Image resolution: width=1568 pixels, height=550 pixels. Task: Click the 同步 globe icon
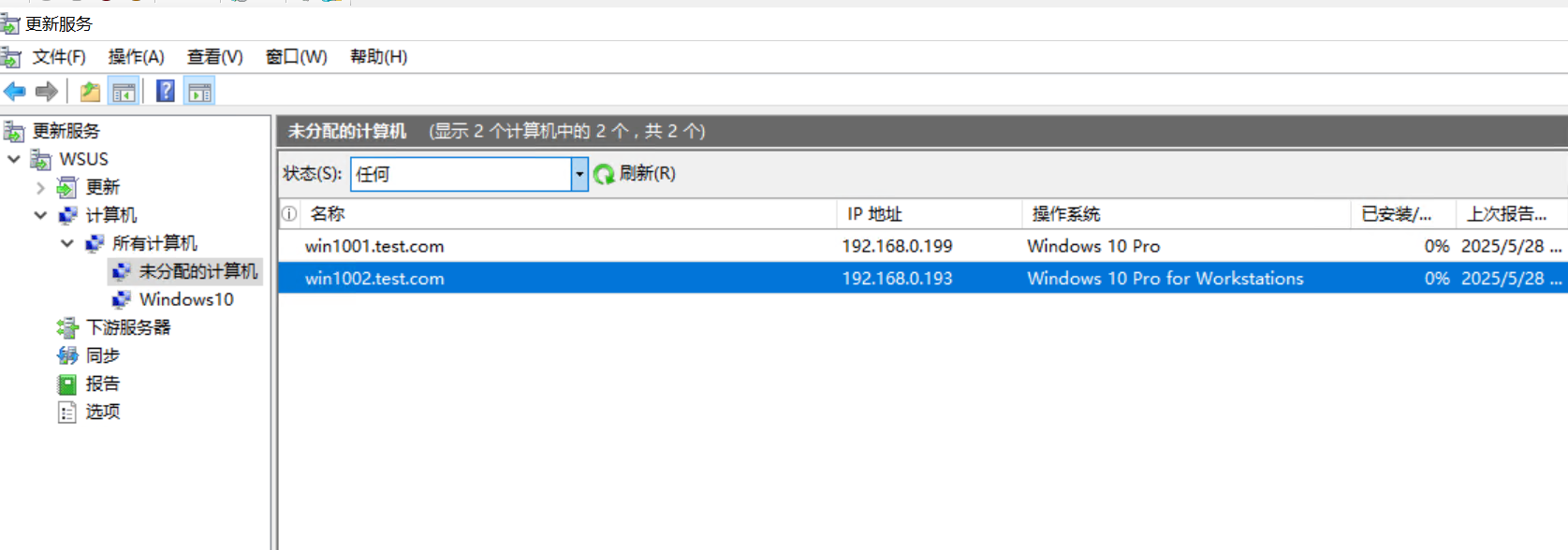click(67, 355)
